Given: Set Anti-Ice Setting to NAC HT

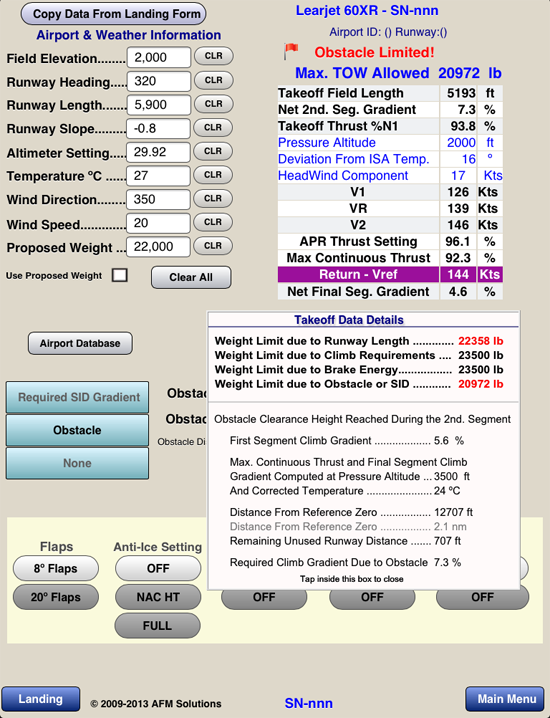Looking at the screenshot, I should click(158, 597).
